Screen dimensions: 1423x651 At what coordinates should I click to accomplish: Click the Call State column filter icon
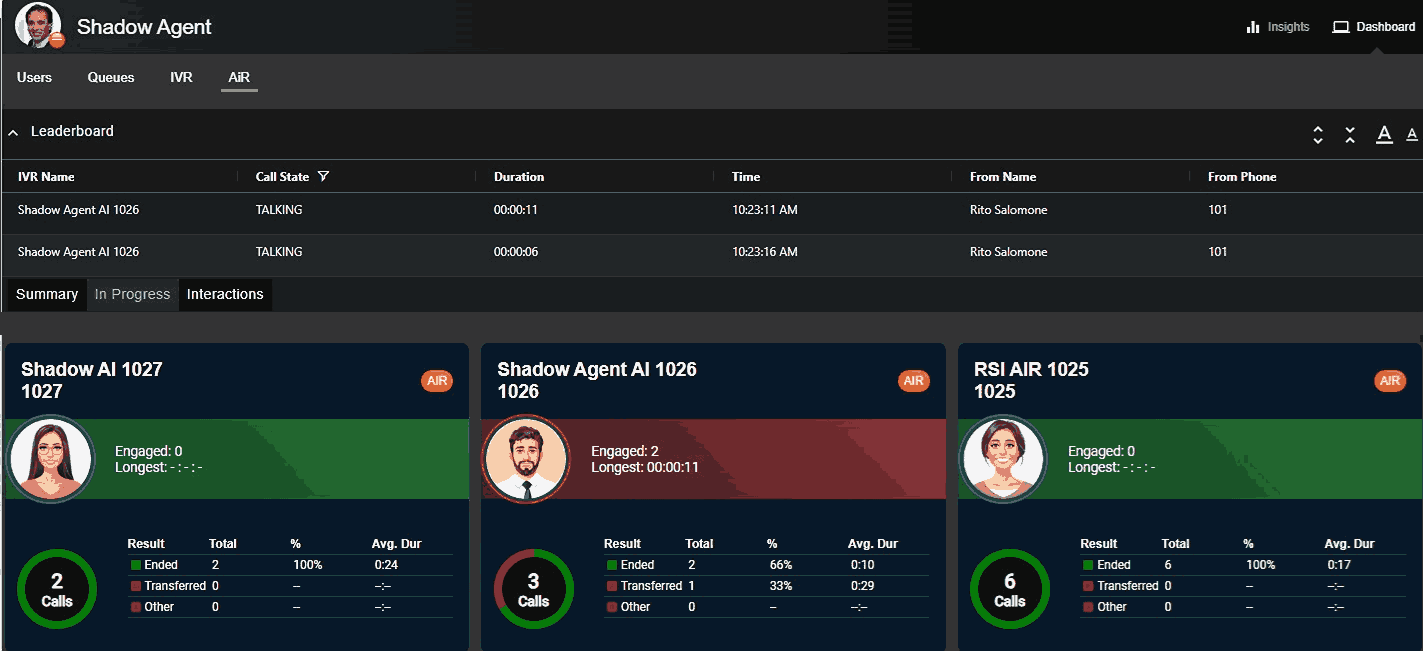pyautogui.click(x=323, y=177)
